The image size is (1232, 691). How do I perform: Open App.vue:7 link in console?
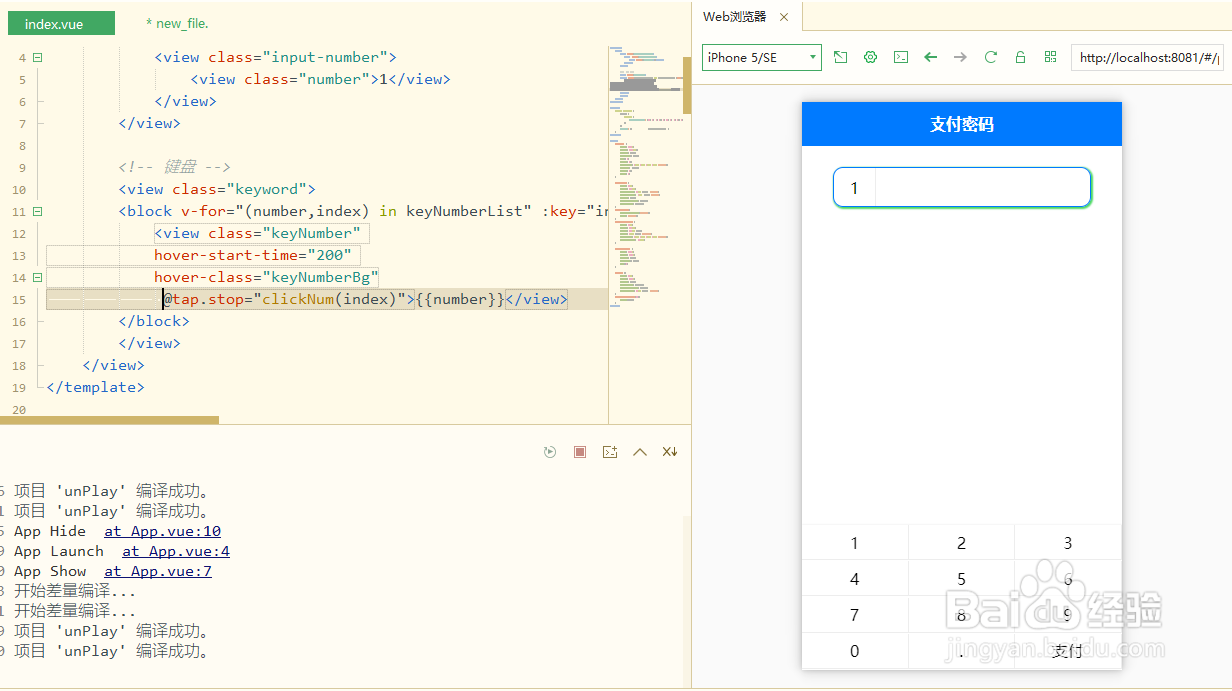pyautogui.click(x=158, y=571)
